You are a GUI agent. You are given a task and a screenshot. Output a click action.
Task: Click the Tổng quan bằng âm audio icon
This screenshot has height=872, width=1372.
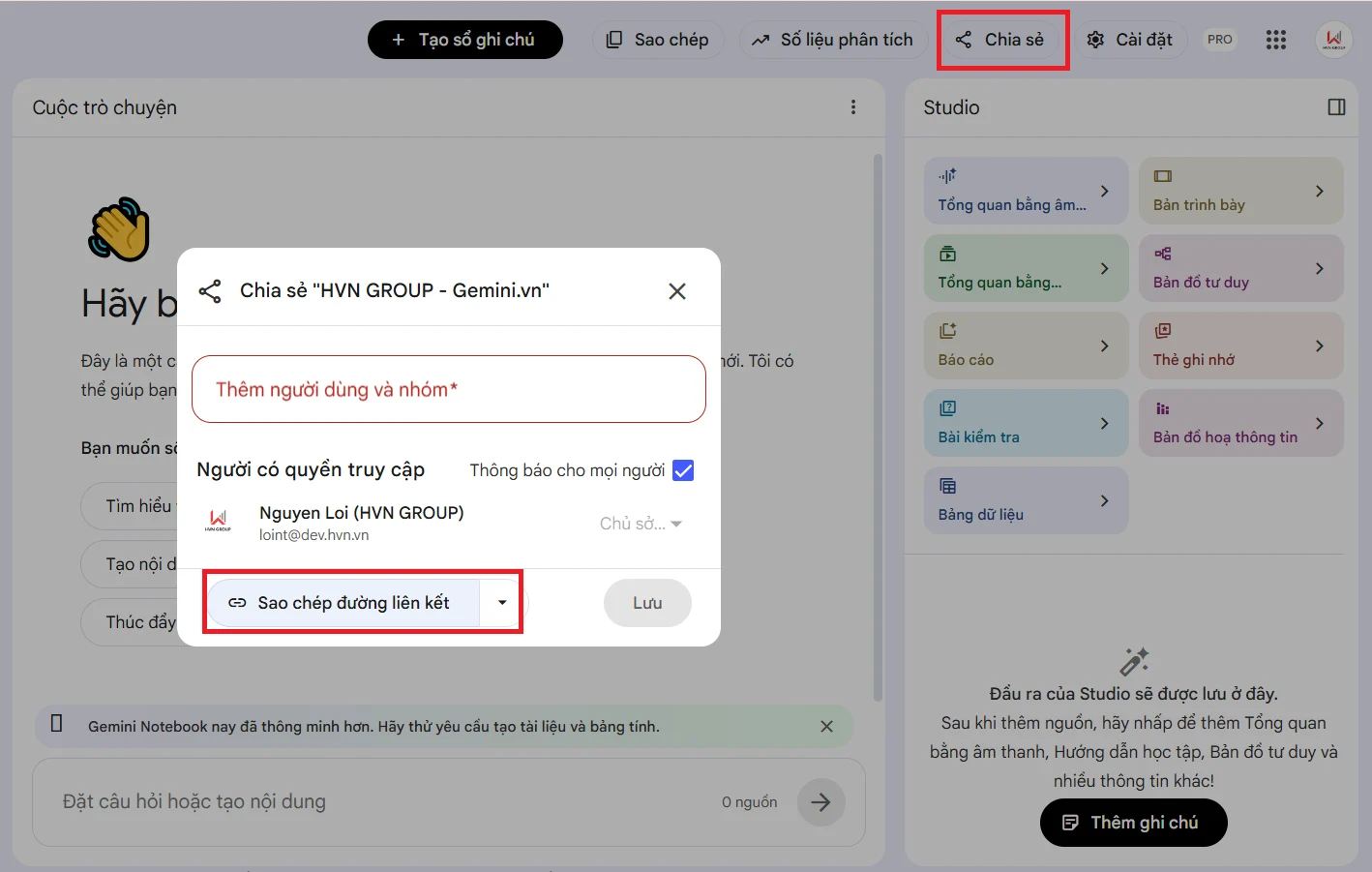pyautogui.click(x=947, y=176)
